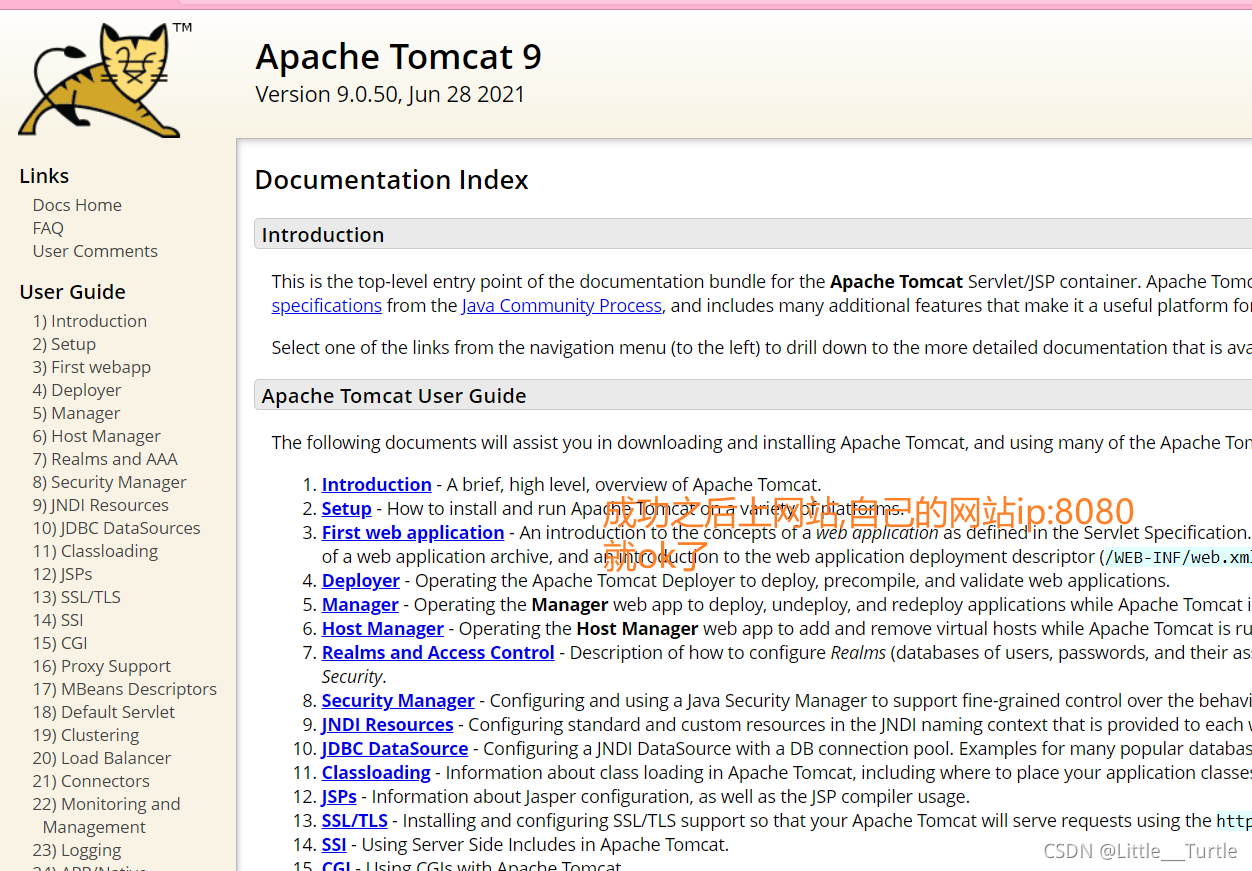Open Host Manager link in numbered list
The width and height of the screenshot is (1252, 871).
coord(383,628)
